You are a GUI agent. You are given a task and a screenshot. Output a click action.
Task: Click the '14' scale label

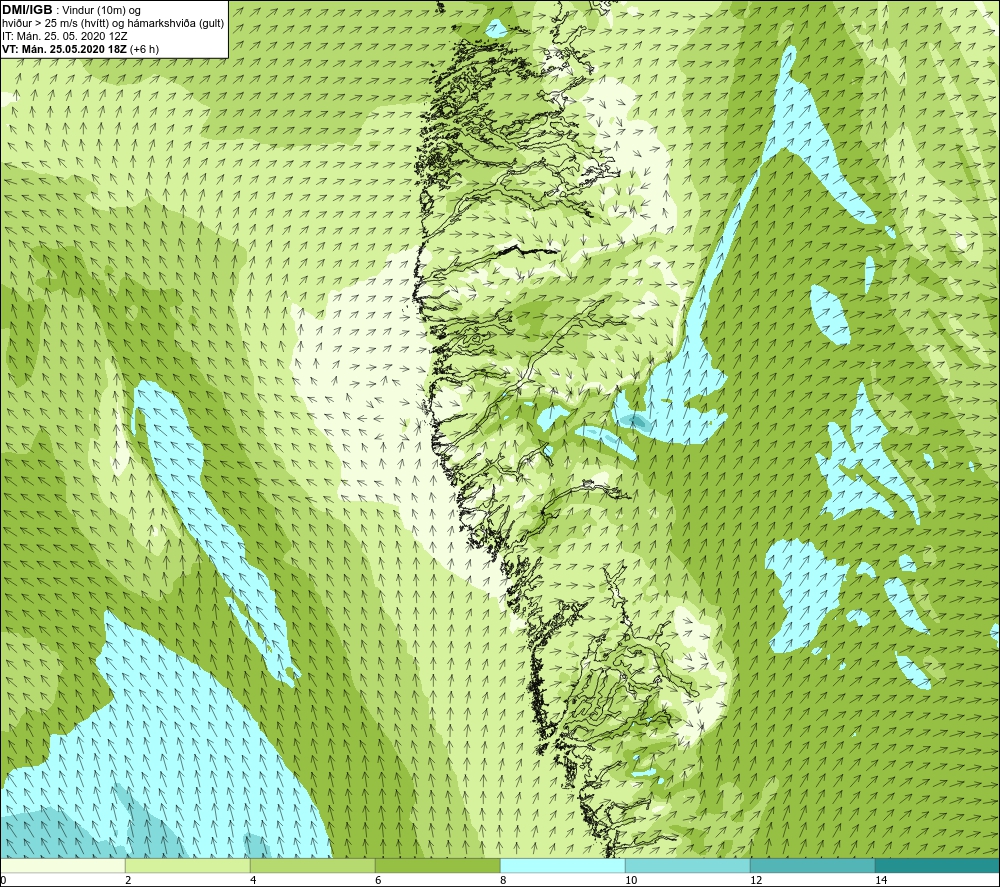point(881,880)
